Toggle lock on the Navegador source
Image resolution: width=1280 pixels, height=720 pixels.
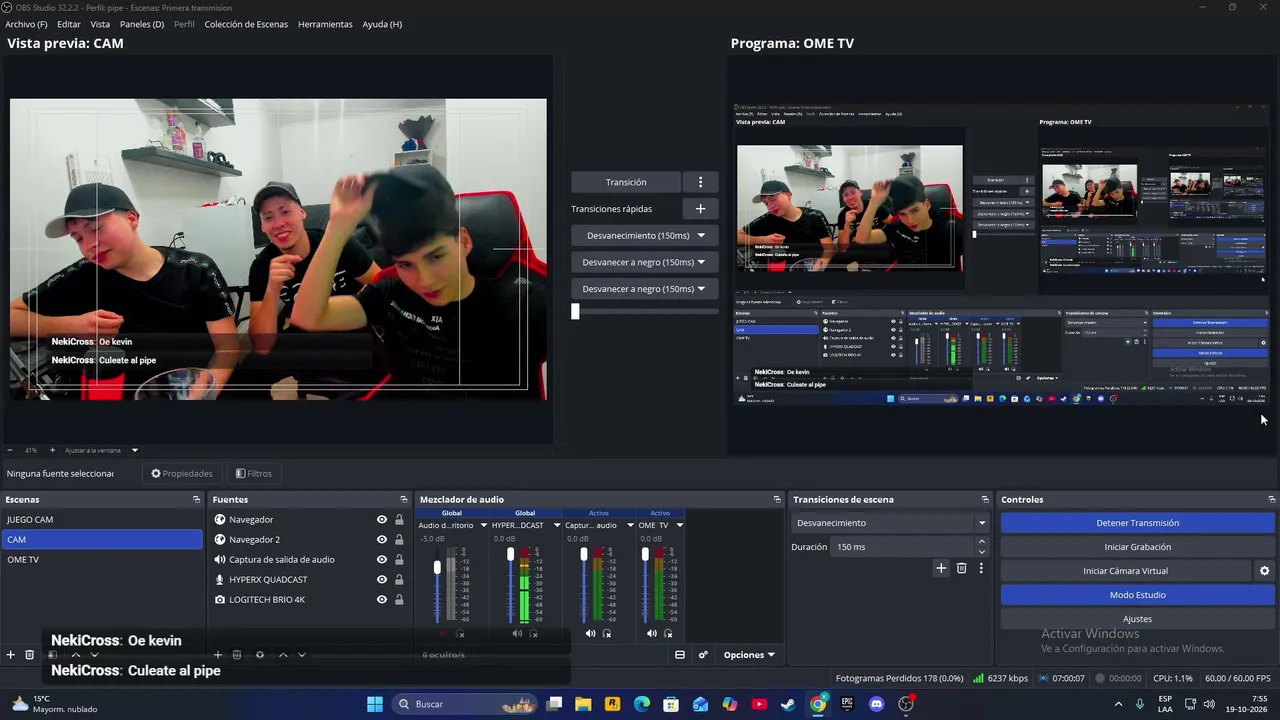[x=399, y=520]
